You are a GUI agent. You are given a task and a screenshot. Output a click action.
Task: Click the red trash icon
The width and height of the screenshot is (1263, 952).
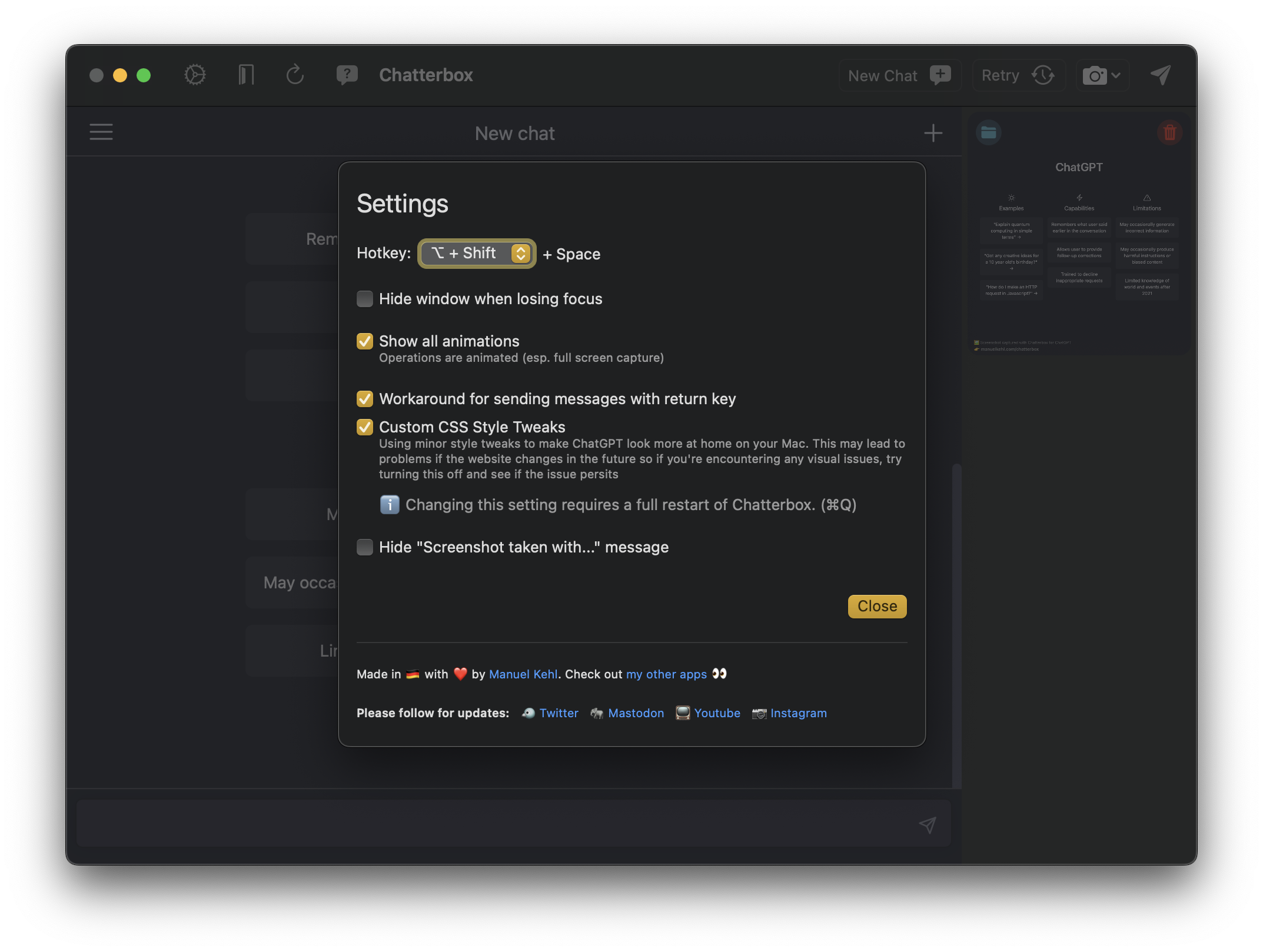pyautogui.click(x=1169, y=133)
